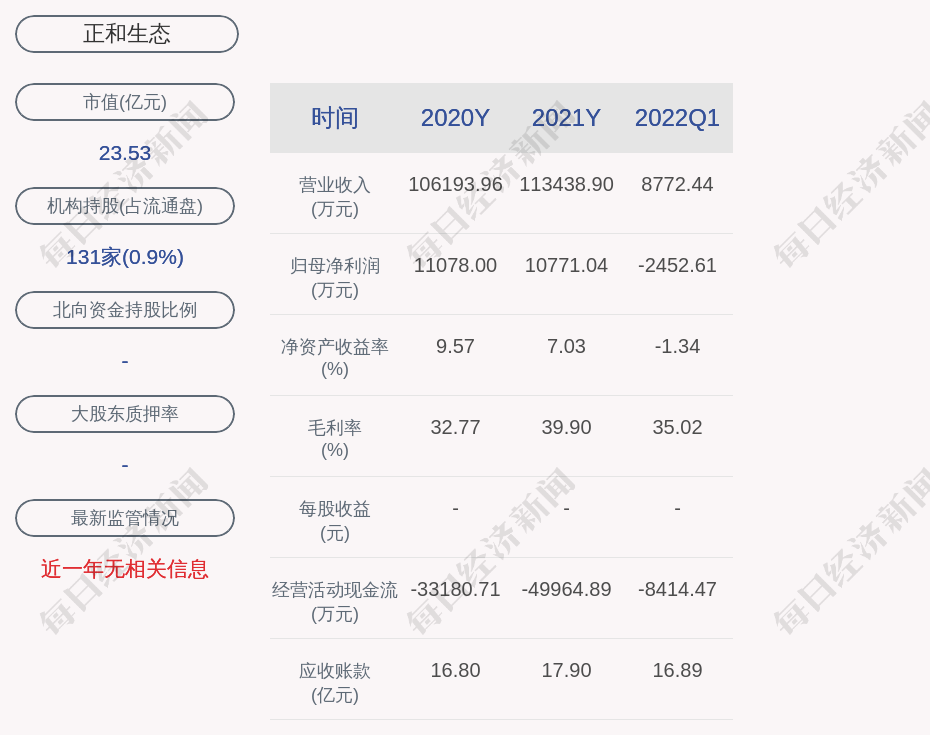Click the 经营活动现金流(万元) row label

335,602
